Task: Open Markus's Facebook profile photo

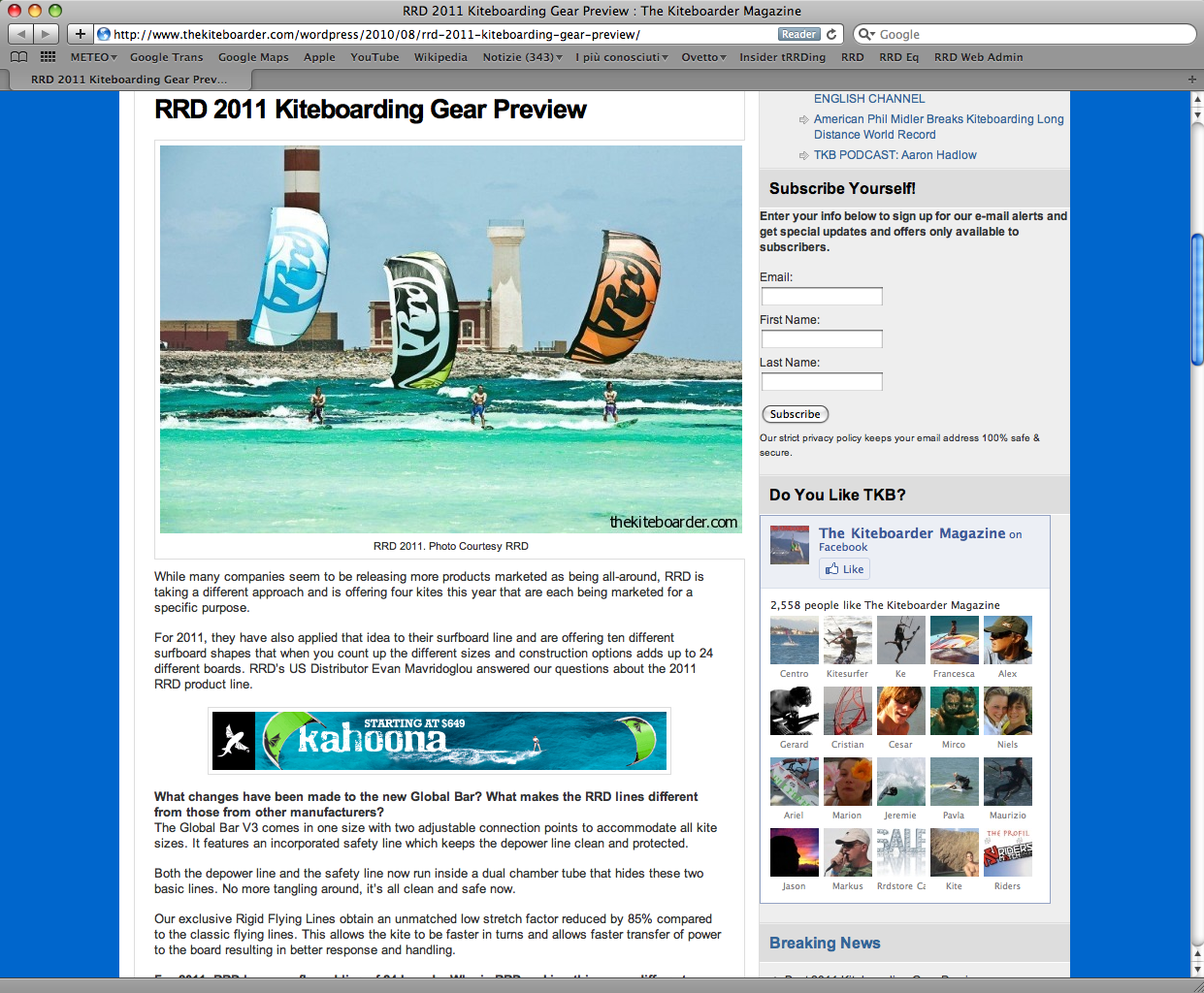Action: click(x=848, y=852)
